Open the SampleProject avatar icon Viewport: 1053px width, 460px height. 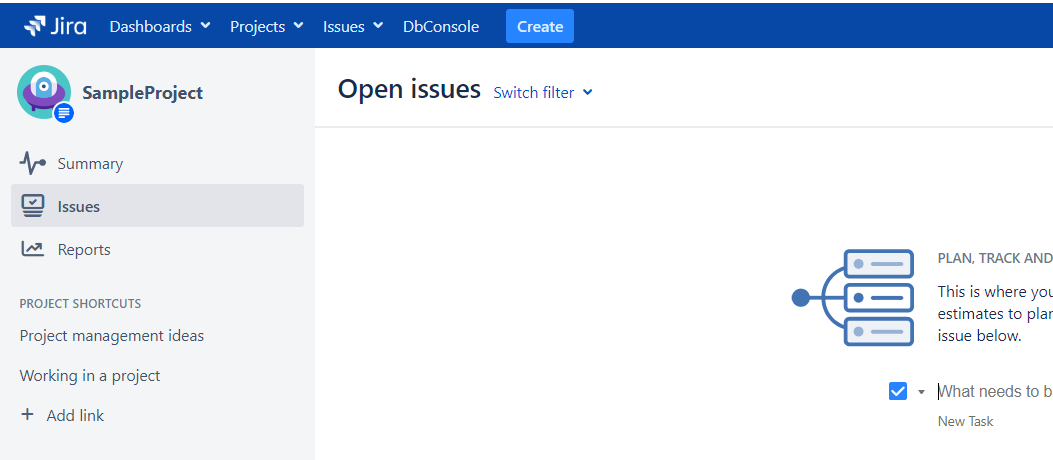44,92
